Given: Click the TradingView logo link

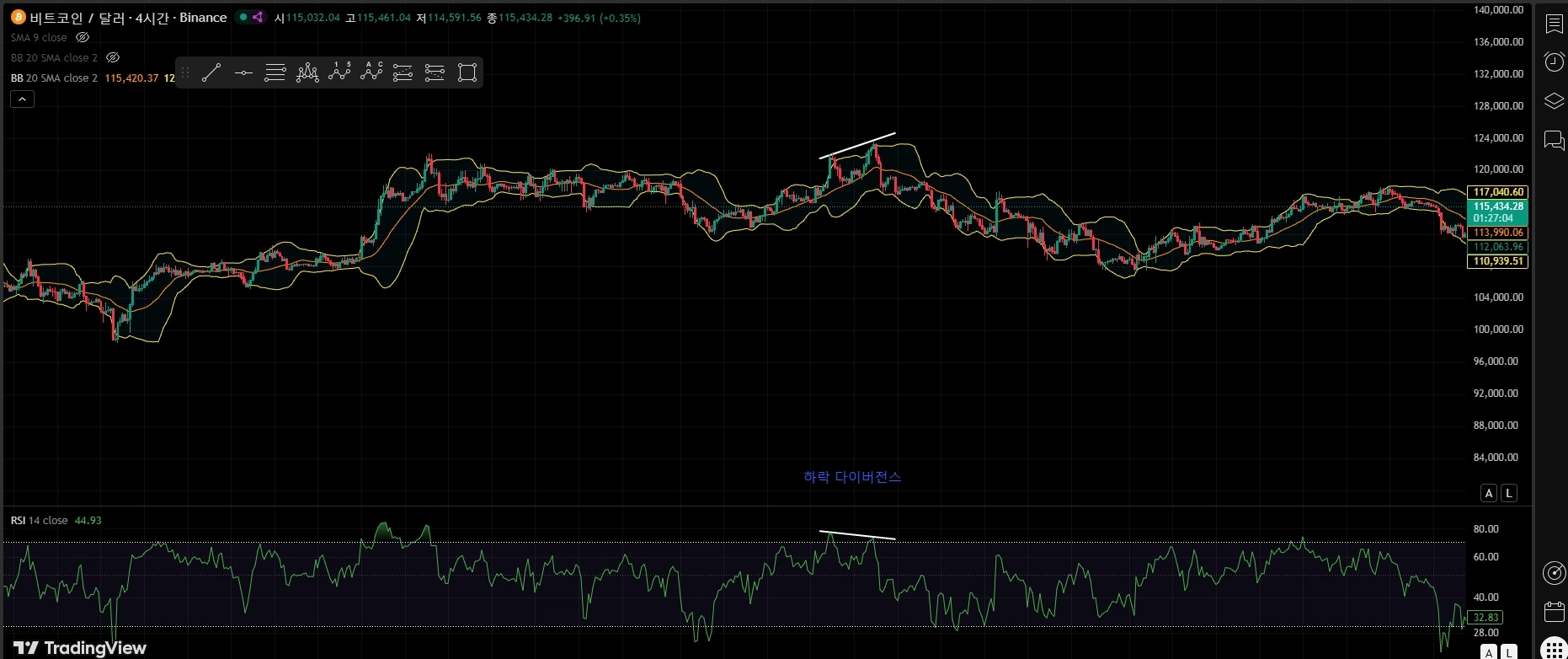Looking at the screenshot, I should pos(80,647).
